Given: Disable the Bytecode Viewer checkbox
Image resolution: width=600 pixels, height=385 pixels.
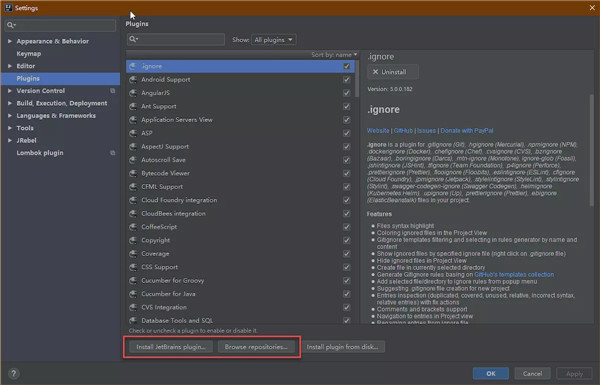Looking at the screenshot, I should click(347, 173).
